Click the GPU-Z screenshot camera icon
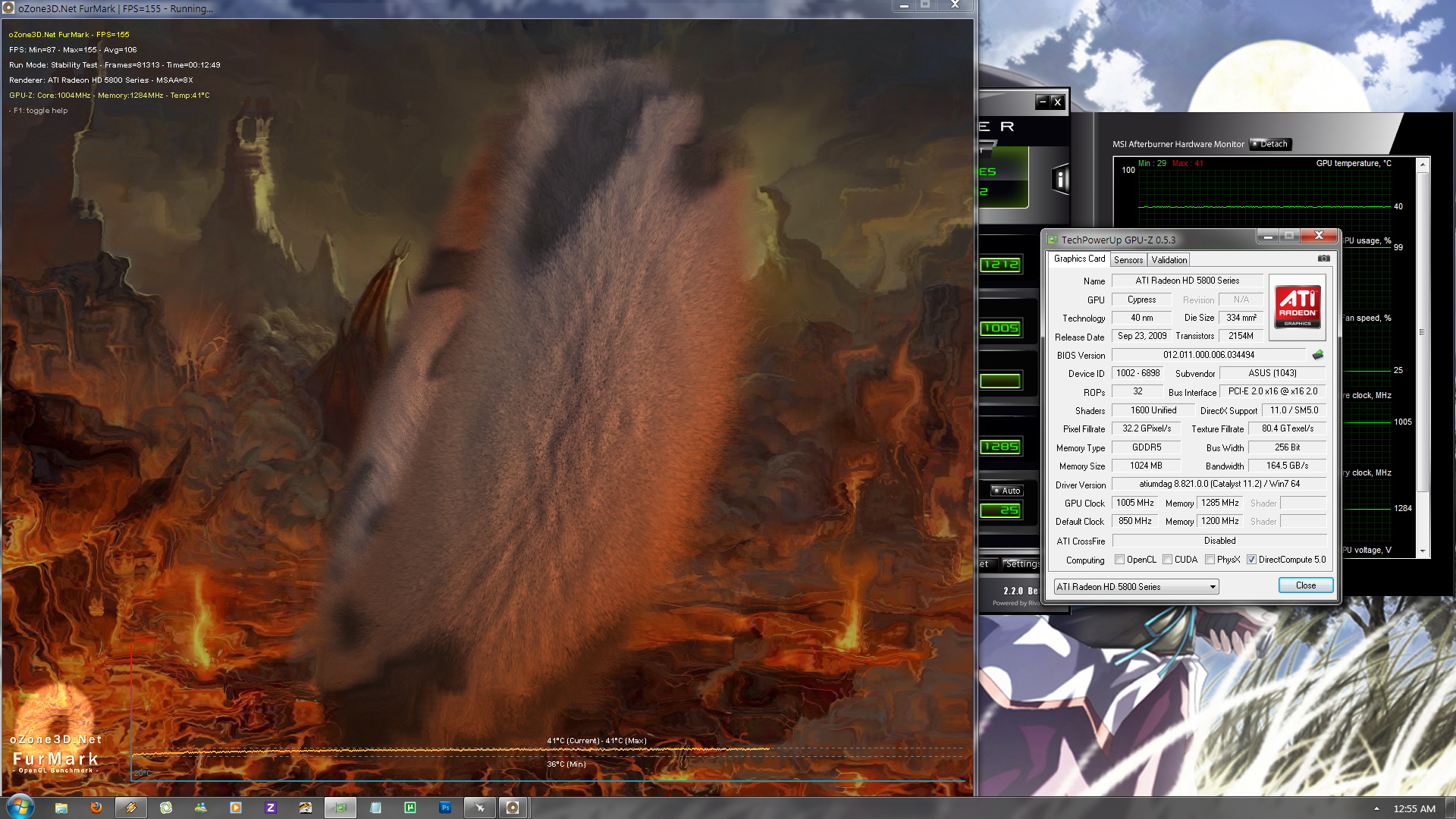Screen dimensions: 1456x819 (x=1323, y=259)
